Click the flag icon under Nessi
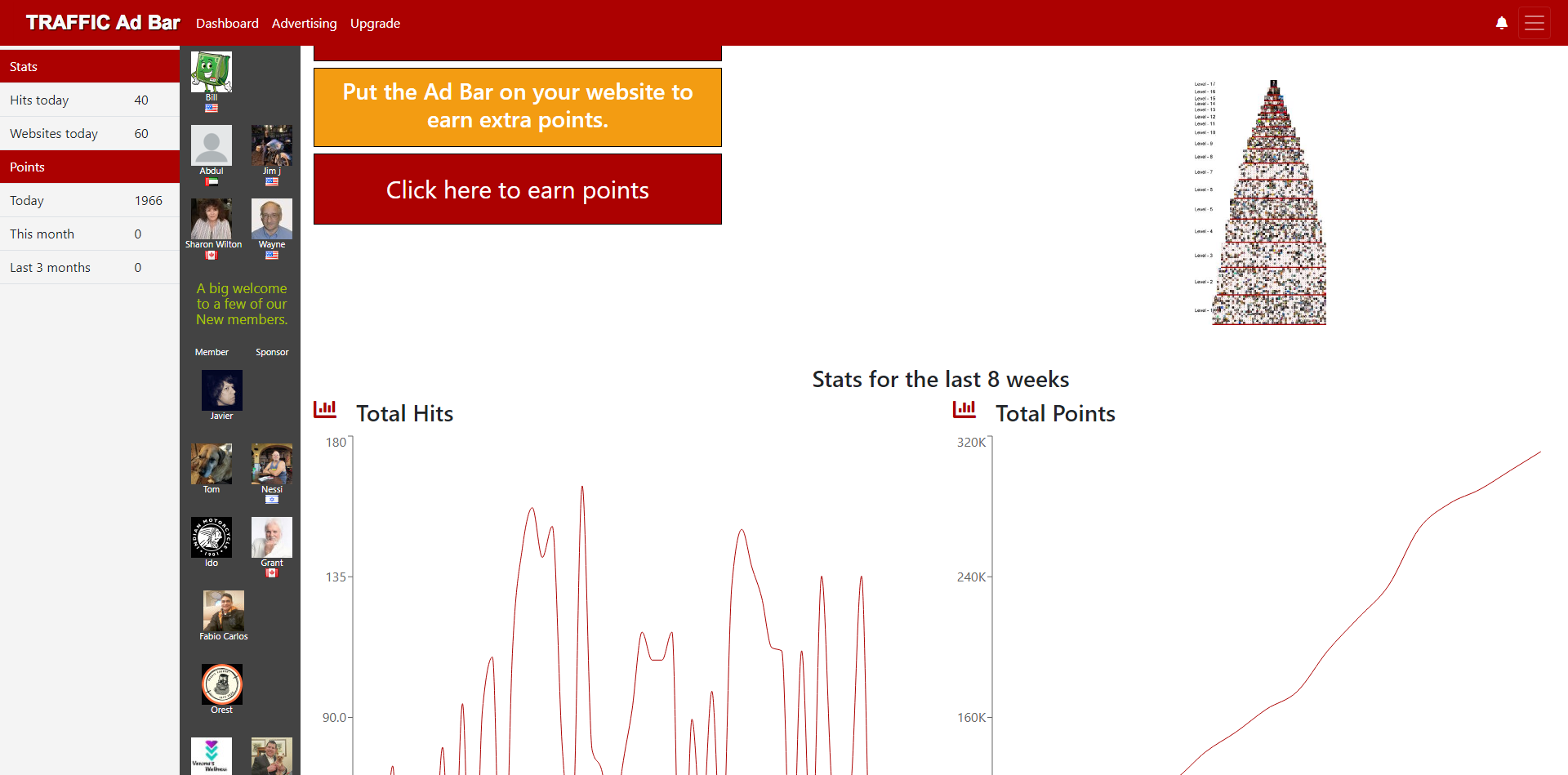Viewport: 1568px width, 775px height. (x=272, y=500)
